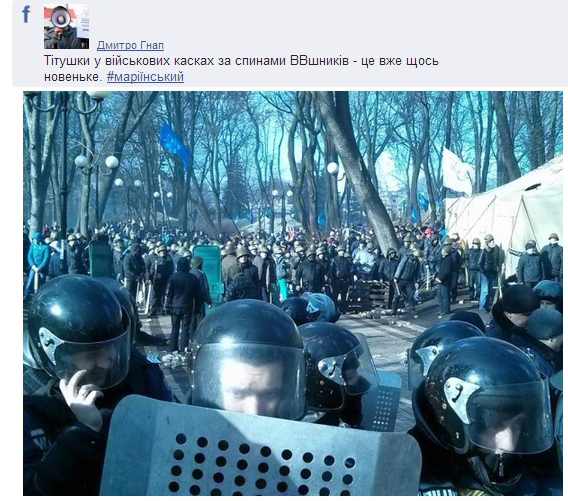Click the green shield in the crowd
The image size is (568, 501).
click(x=209, y=272)
